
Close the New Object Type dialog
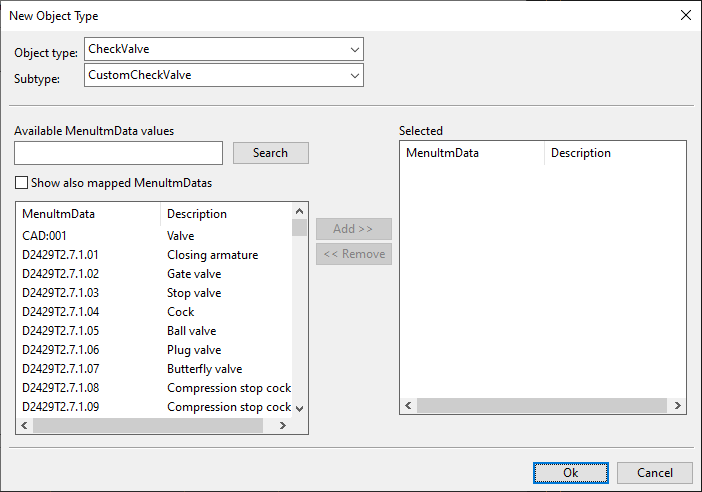(685, 15)
